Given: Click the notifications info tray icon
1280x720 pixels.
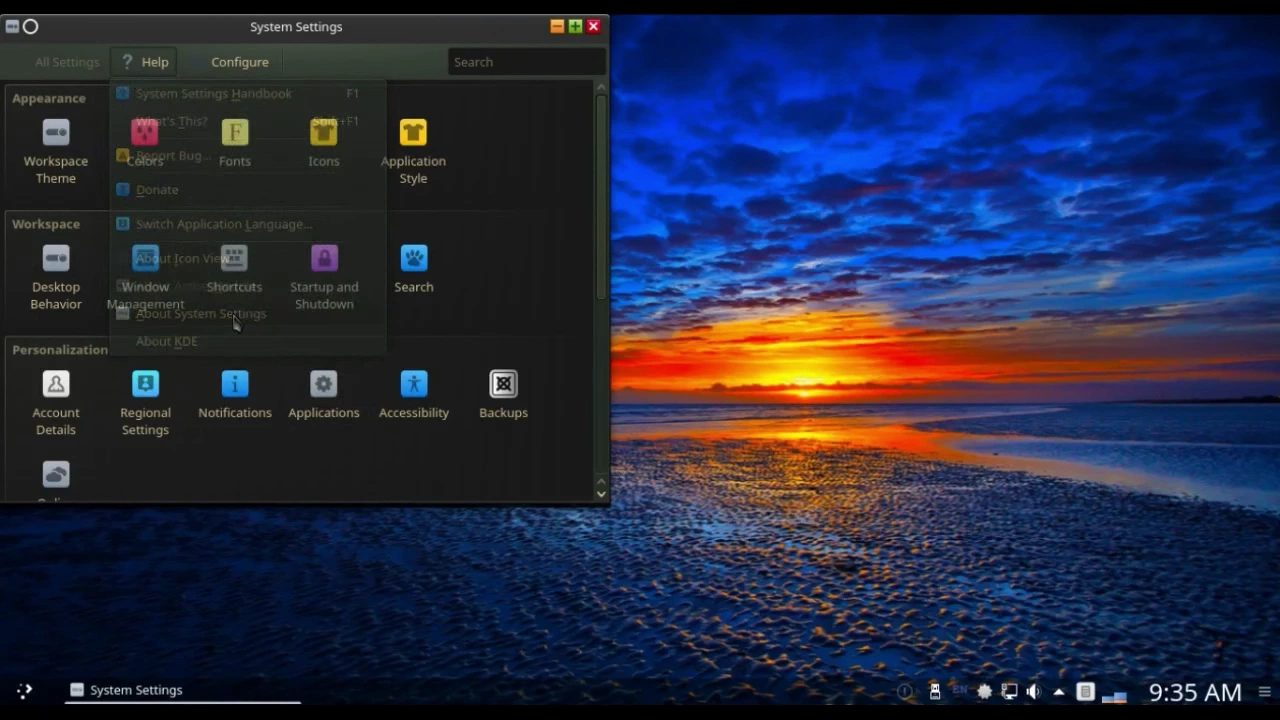Looking at the screenshot, I should coord(905,691).
